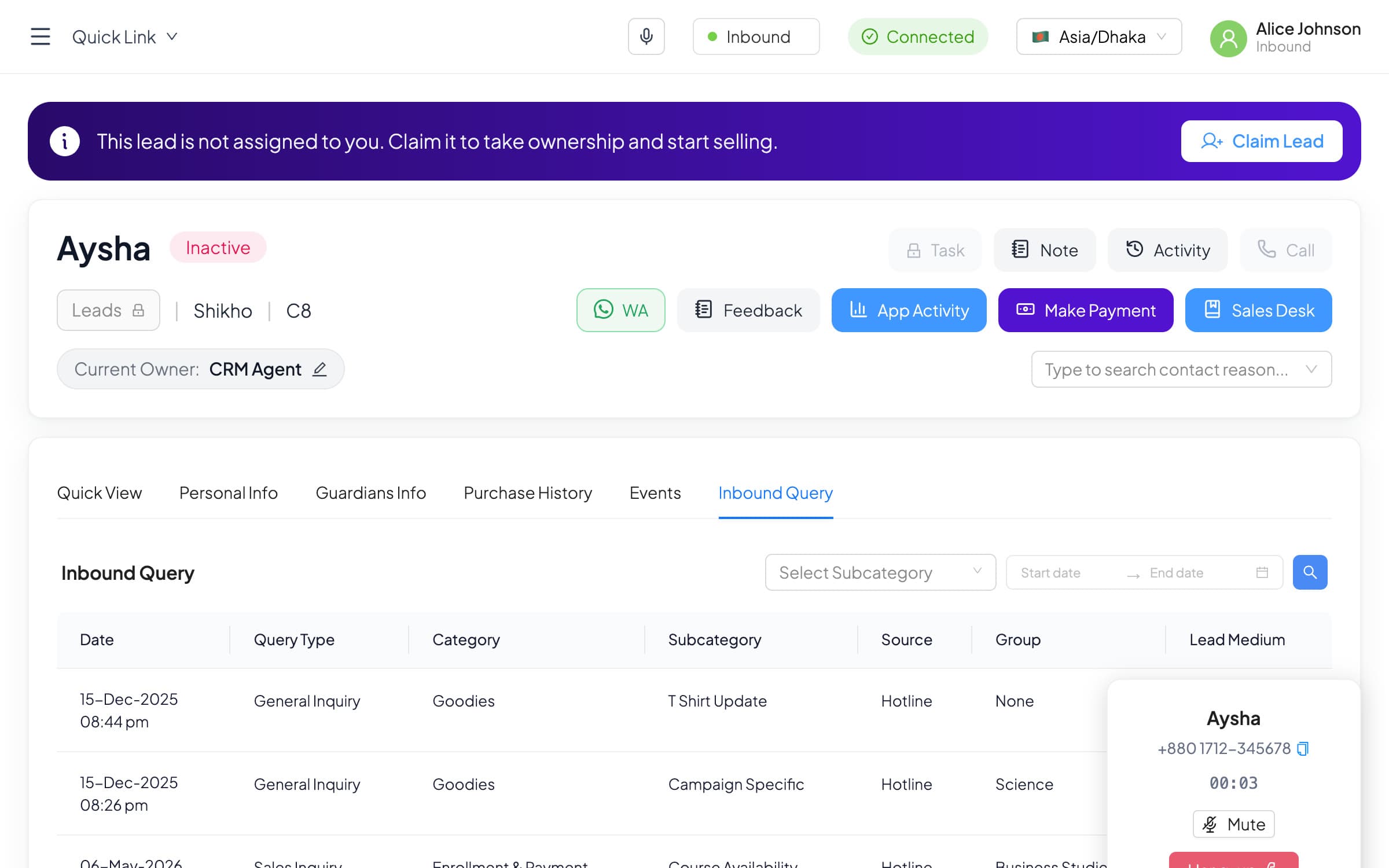1389x868 pixels.
Task: Select the Events tab
Action: tap(655, 492)
